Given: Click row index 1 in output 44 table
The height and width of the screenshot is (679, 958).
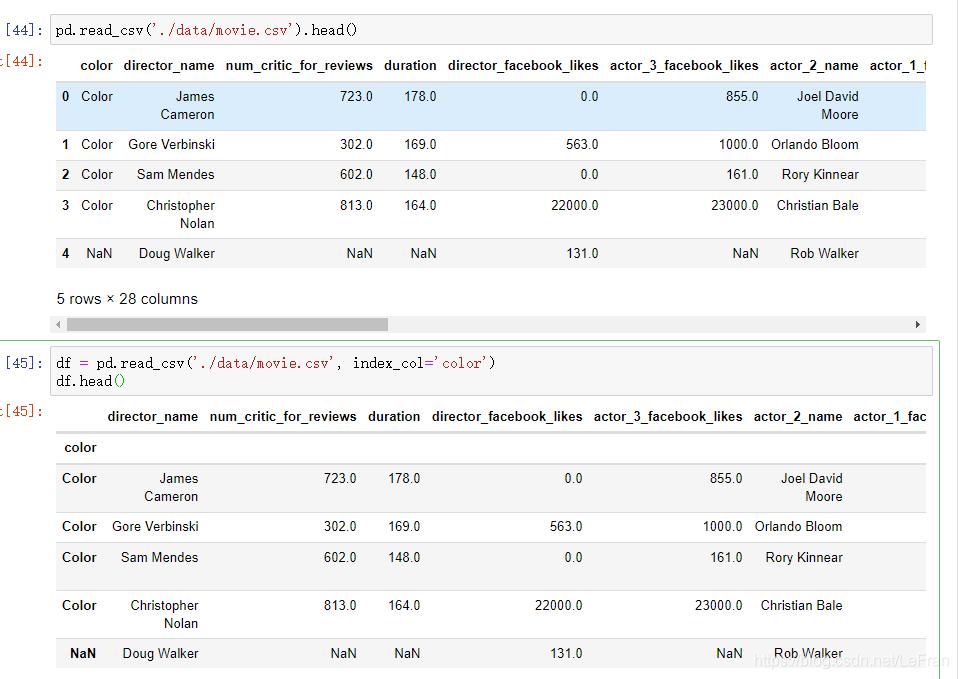Looking at the screenshot, I should (65, 145).
